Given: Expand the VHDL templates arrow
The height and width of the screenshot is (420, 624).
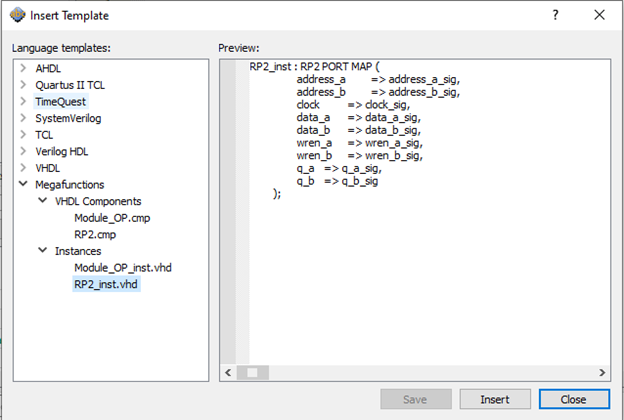Looking at the screenshot, I should (23, 168).
